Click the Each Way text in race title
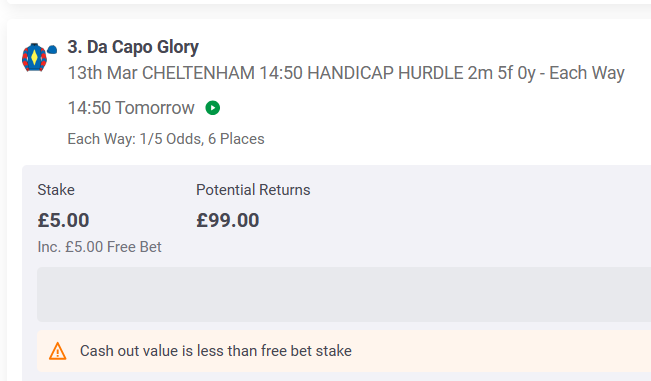This screenshot has width=651, height=381. tap(587, 73)
